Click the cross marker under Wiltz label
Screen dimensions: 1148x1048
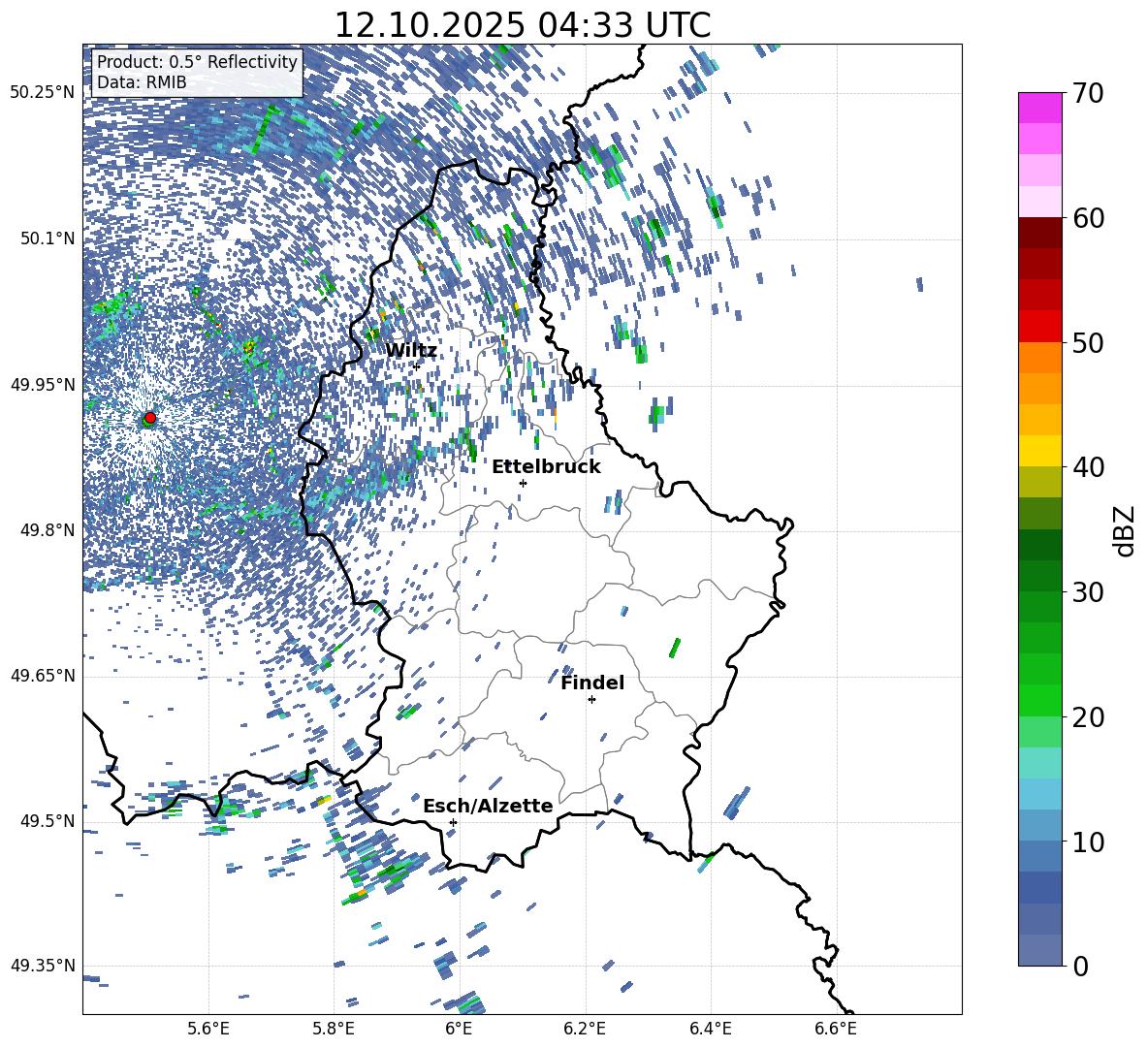point(417,366)
